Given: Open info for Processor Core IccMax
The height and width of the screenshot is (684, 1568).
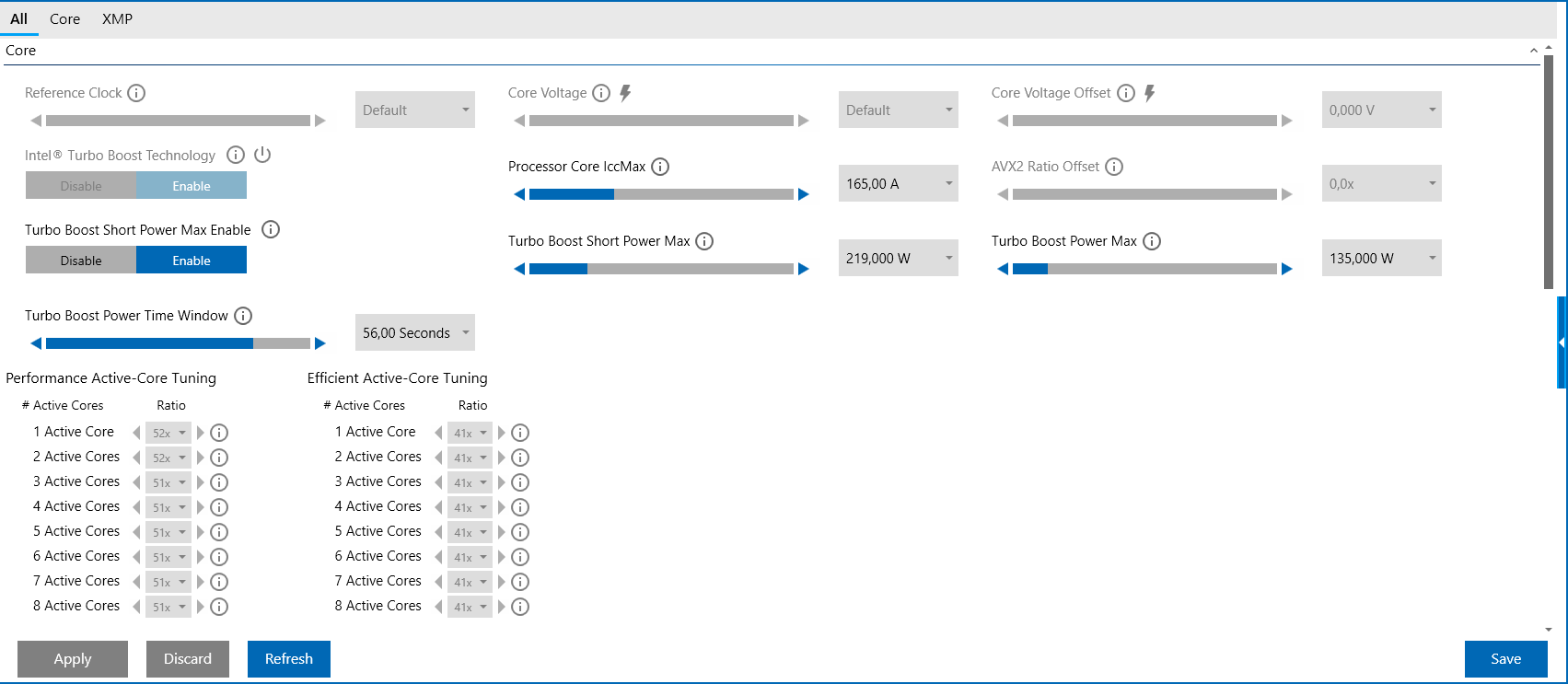Looking at the screenshot, I should [x=660, y=167].
